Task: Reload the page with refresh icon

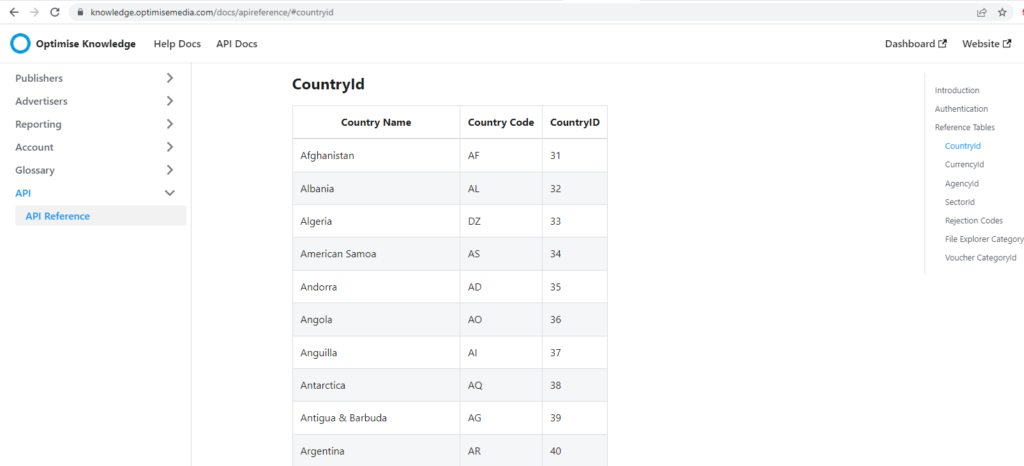Action: [56, 12]
